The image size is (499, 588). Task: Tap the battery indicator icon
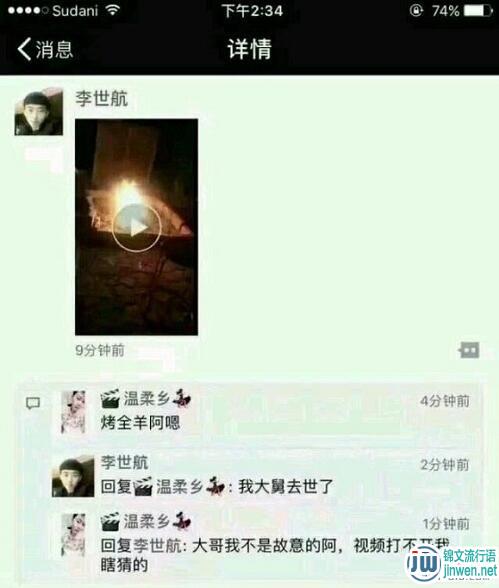point(478,10)
